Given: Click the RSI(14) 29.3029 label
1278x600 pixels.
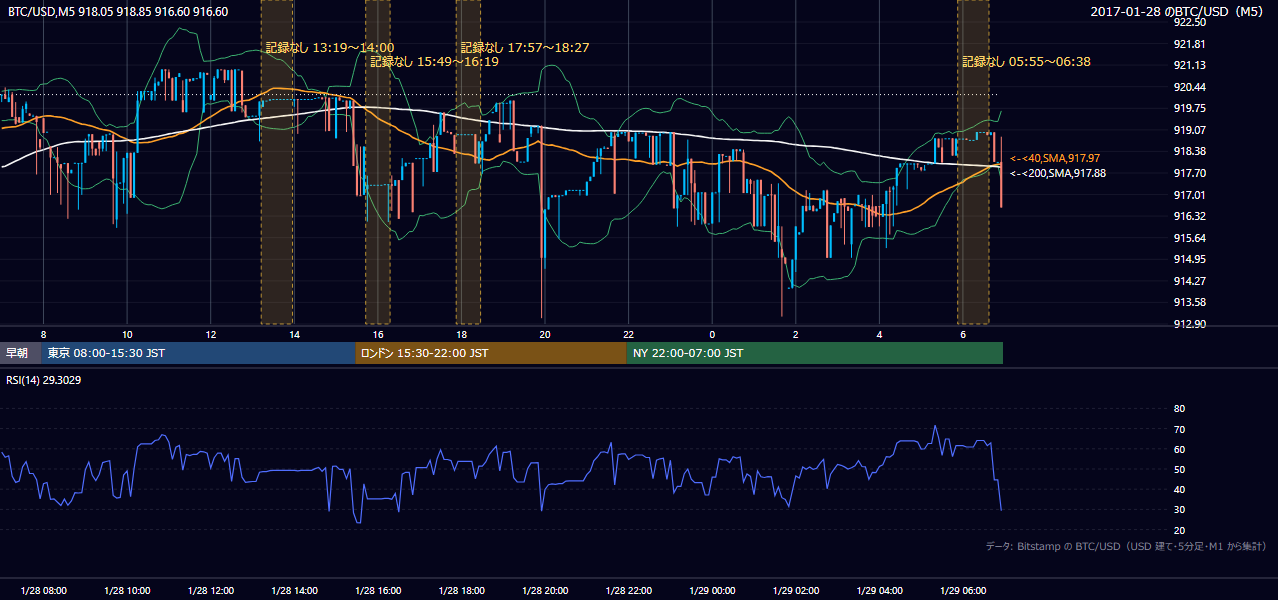Looking at the screenshot, I should [x=46, y=379].
